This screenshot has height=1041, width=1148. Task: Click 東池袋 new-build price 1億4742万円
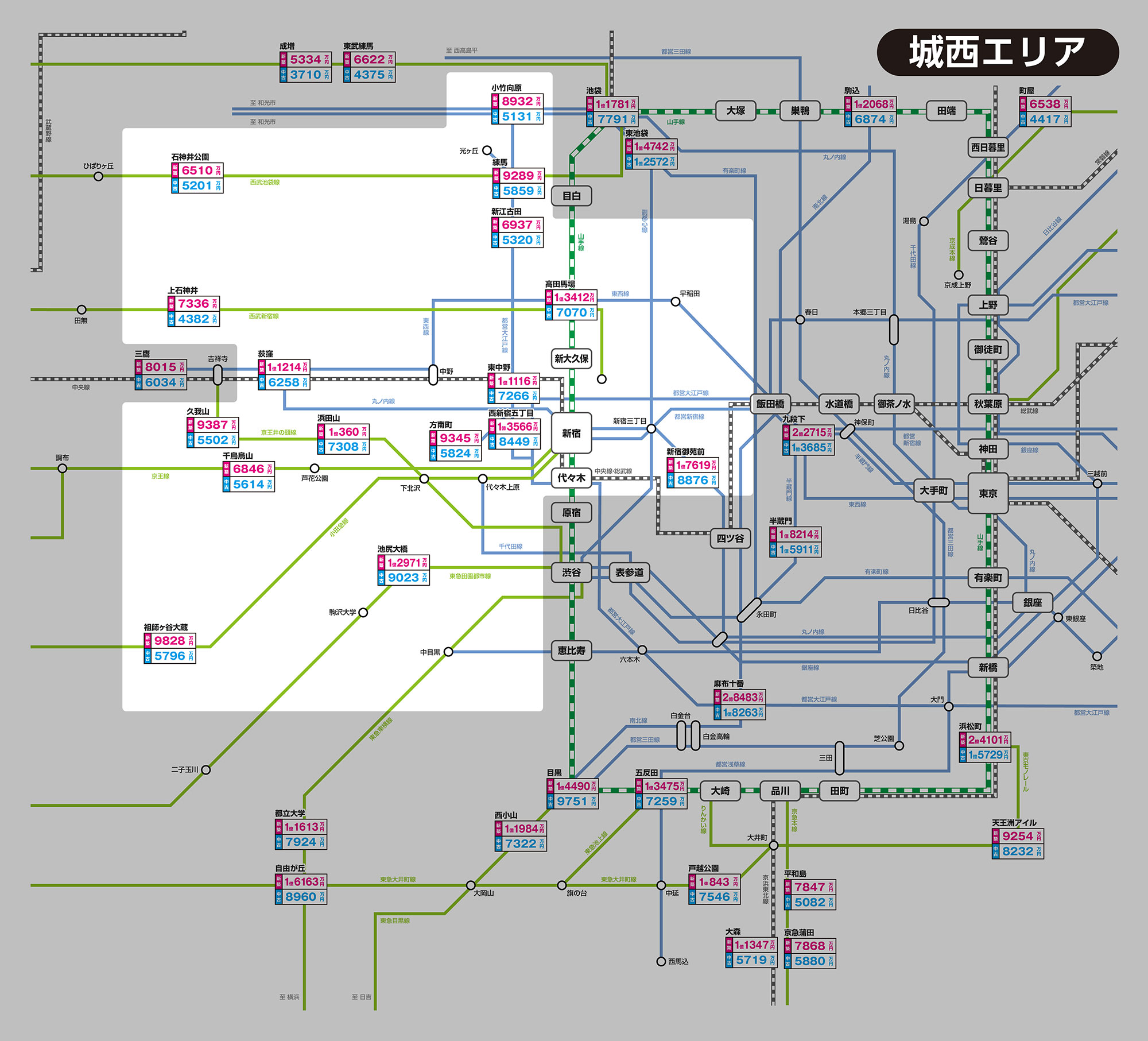click(x=651, y=146)
